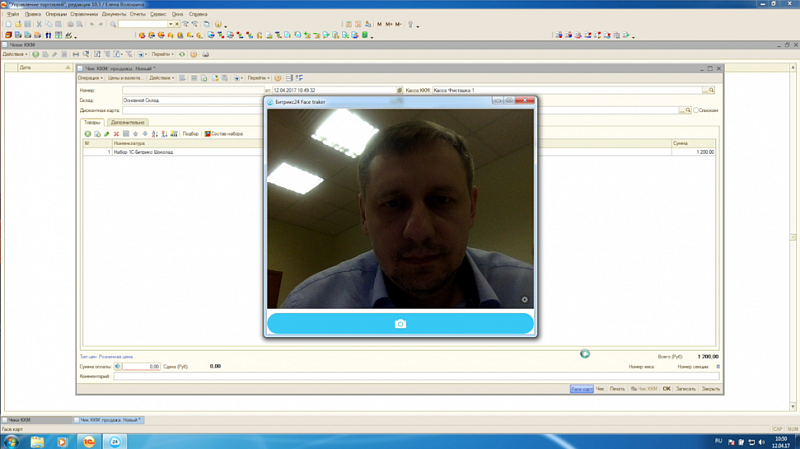Screen dimensions: 800x449
Task: Click the Номер input field
Action: pos(193,90)
